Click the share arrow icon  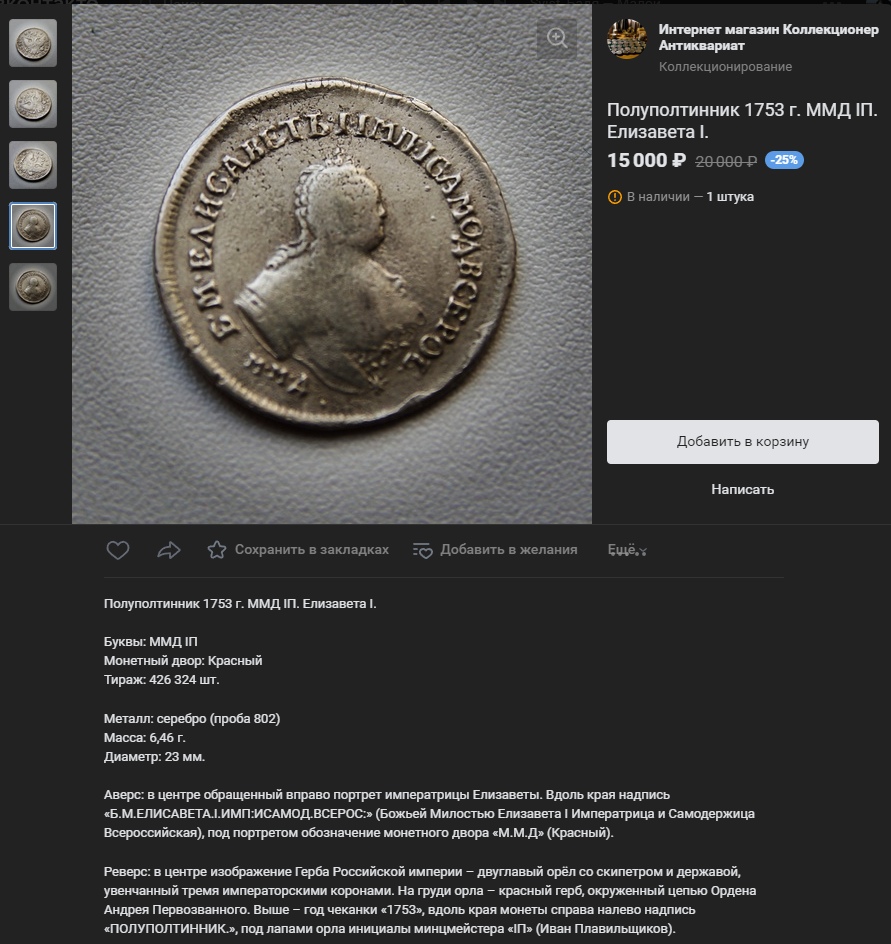click(x=169, y=550)
